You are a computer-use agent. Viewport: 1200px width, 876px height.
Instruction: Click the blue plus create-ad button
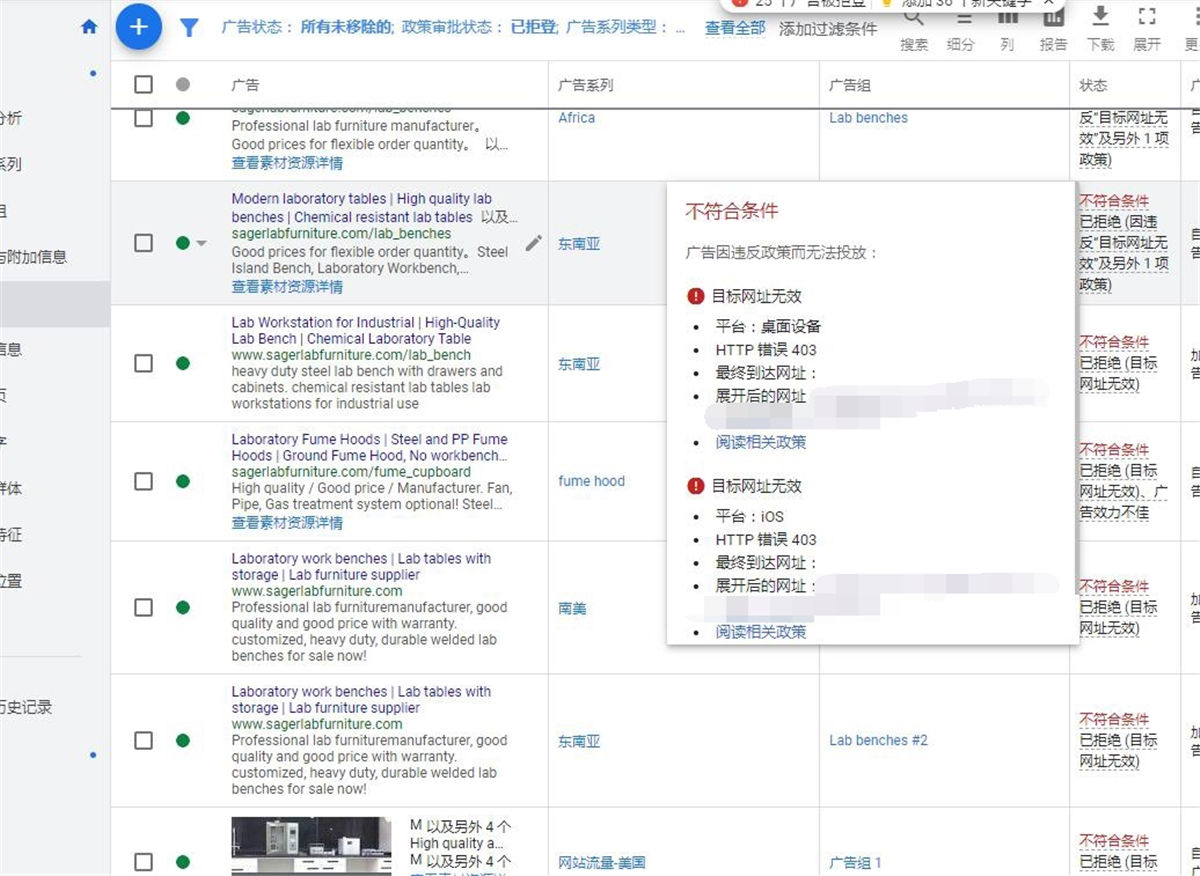(x=139, y=27)
